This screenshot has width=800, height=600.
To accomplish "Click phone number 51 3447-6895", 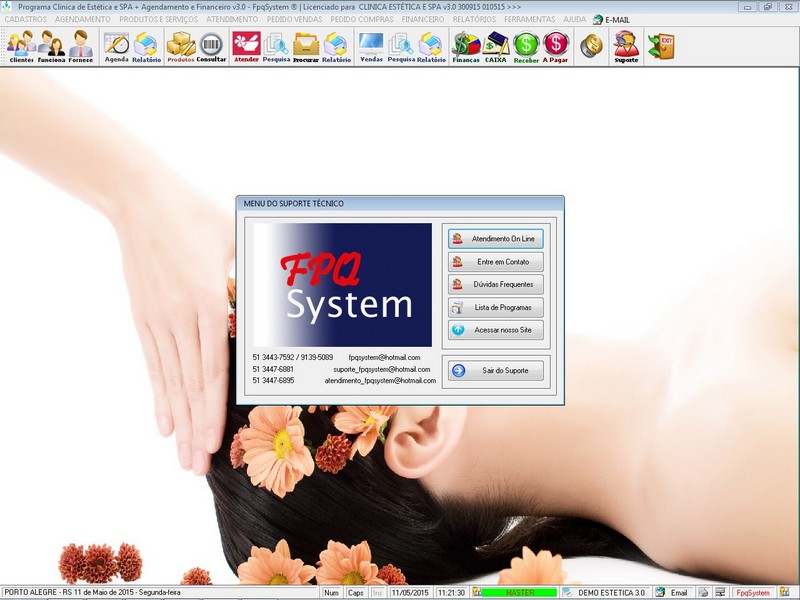I will (x=273, y=381).
